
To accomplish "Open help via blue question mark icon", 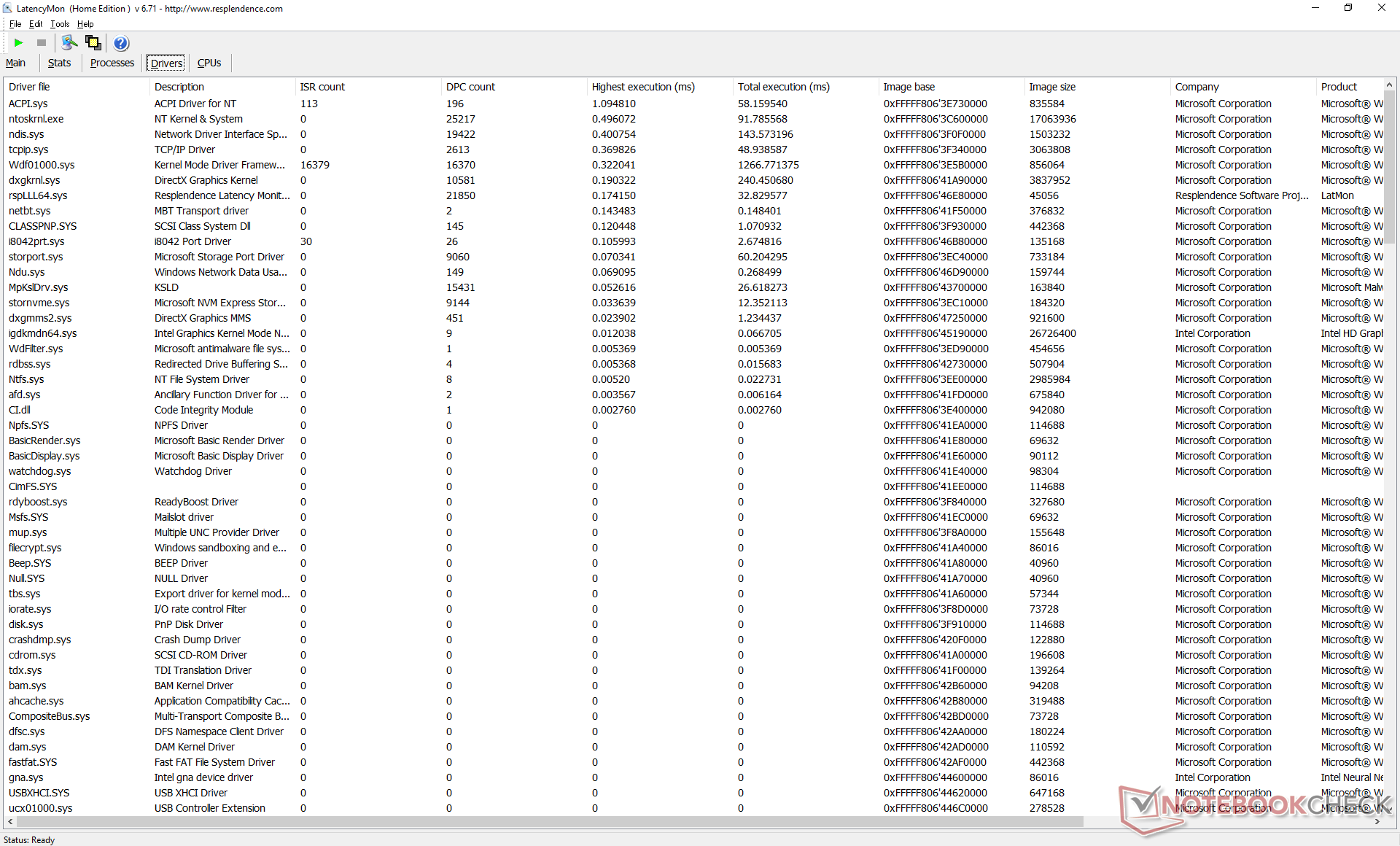I will 121,43.
